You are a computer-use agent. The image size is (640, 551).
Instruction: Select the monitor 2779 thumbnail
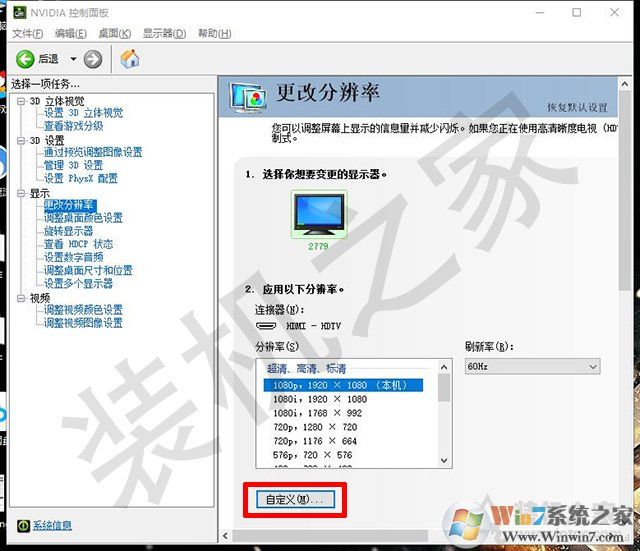(x=319, y=214)
